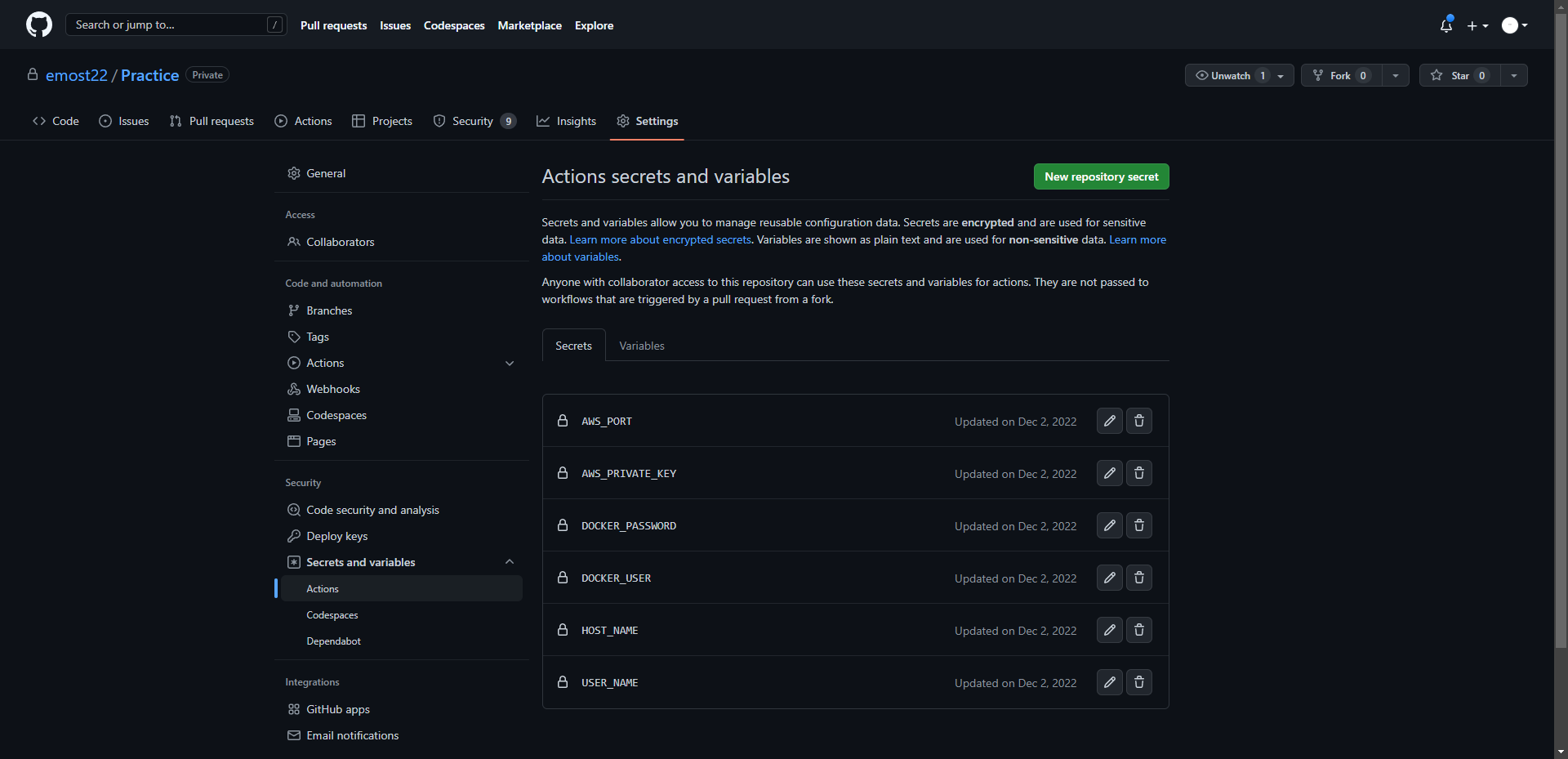Select Codespaces under Secrets and variables
The image size is (1568, 759).
coord(402,615)
